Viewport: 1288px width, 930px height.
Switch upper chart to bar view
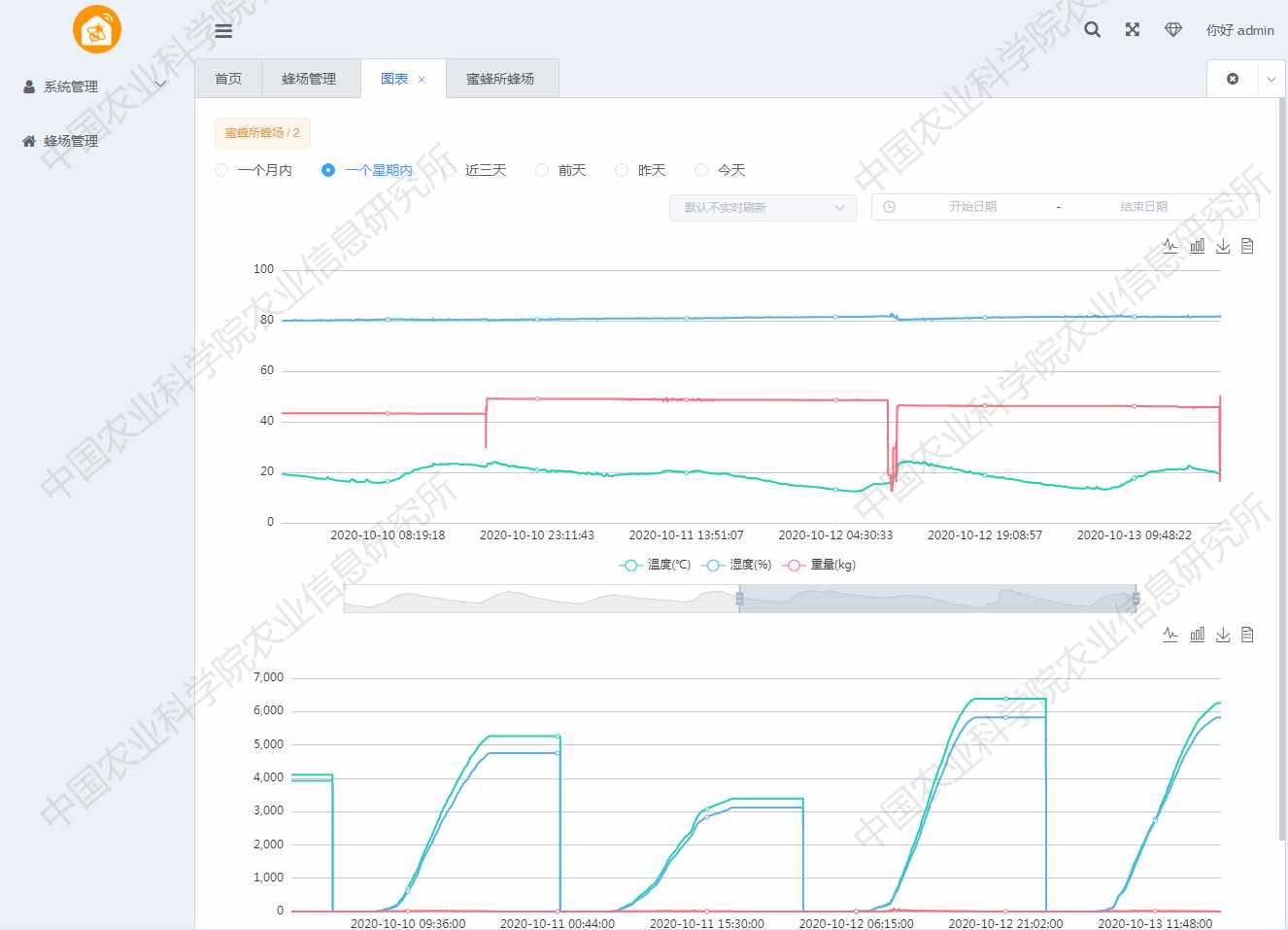pos(1197,246)
